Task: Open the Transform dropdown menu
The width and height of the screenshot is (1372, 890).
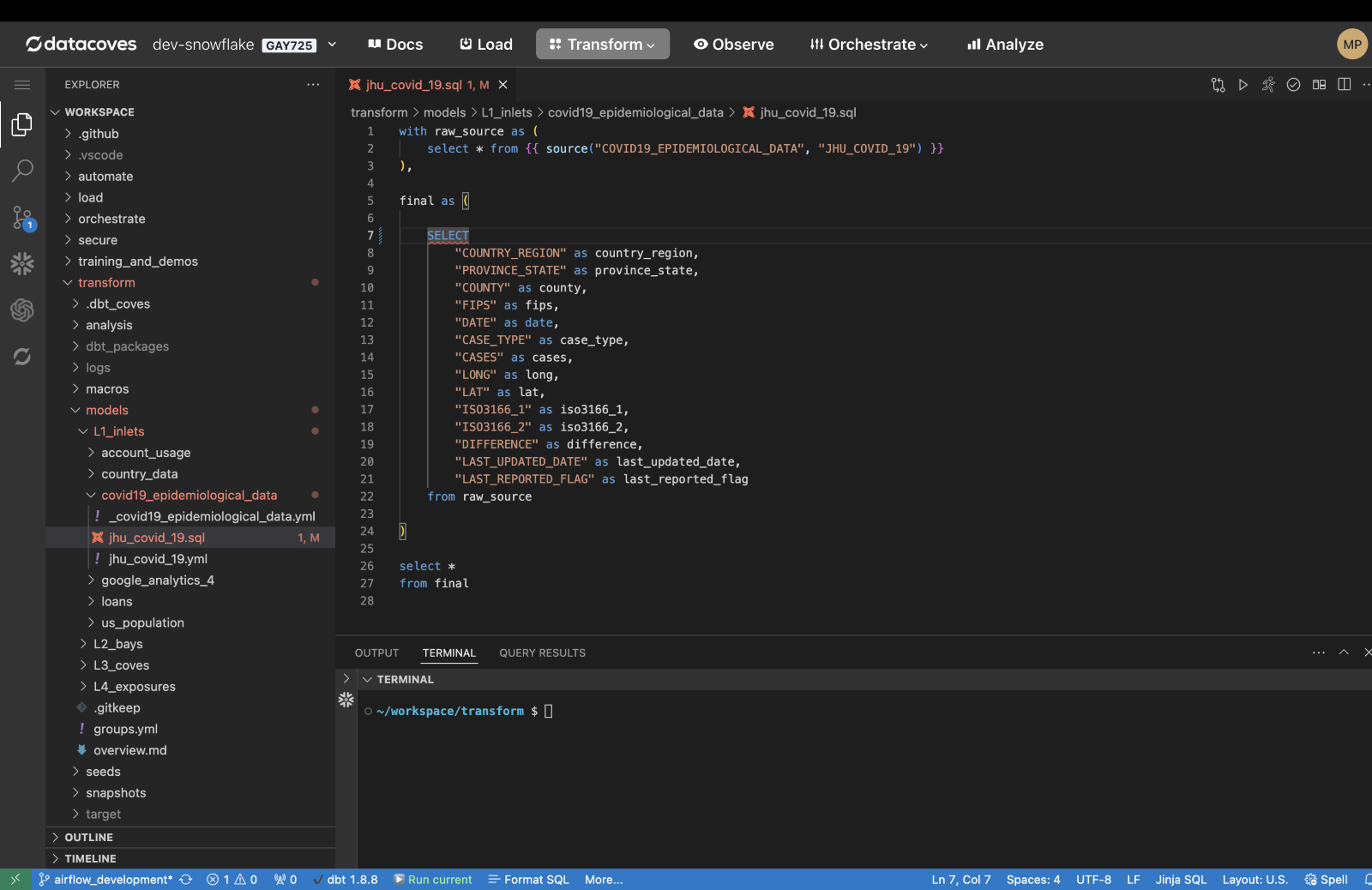Action: point(603,45)
